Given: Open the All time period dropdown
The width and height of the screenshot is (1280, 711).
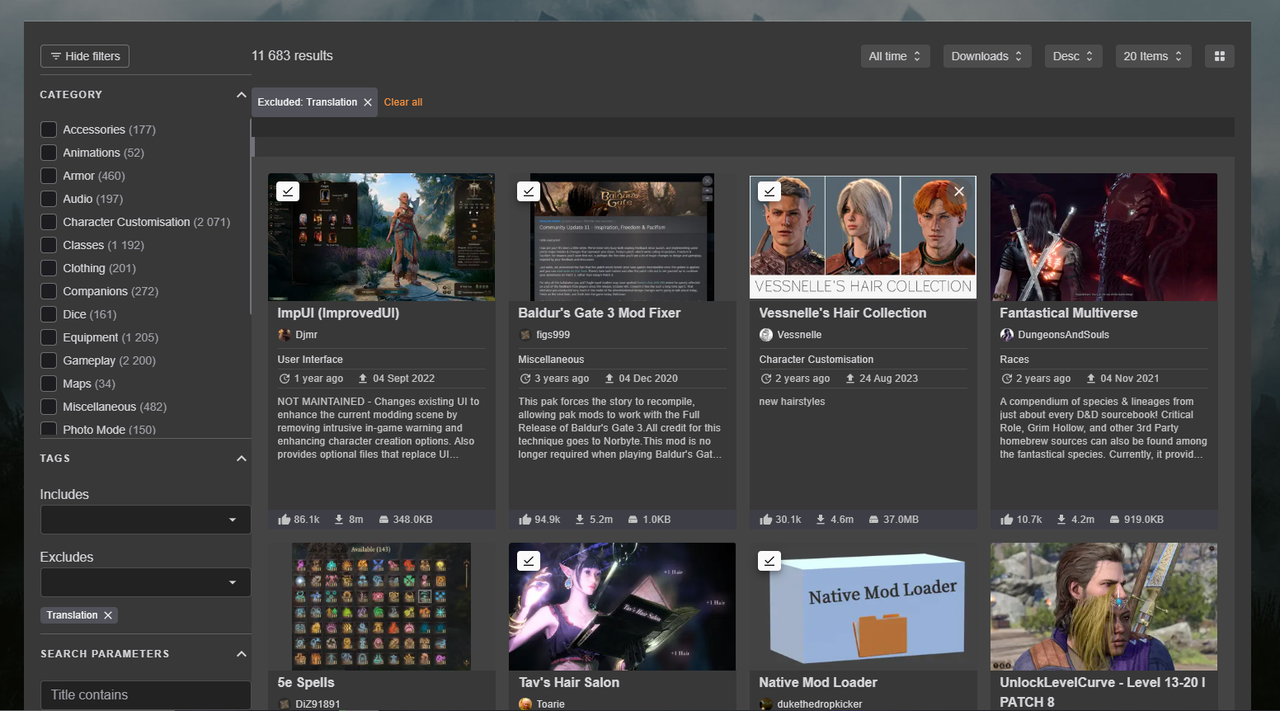Looking at the screenshot, I should click(x=896, y=56).
